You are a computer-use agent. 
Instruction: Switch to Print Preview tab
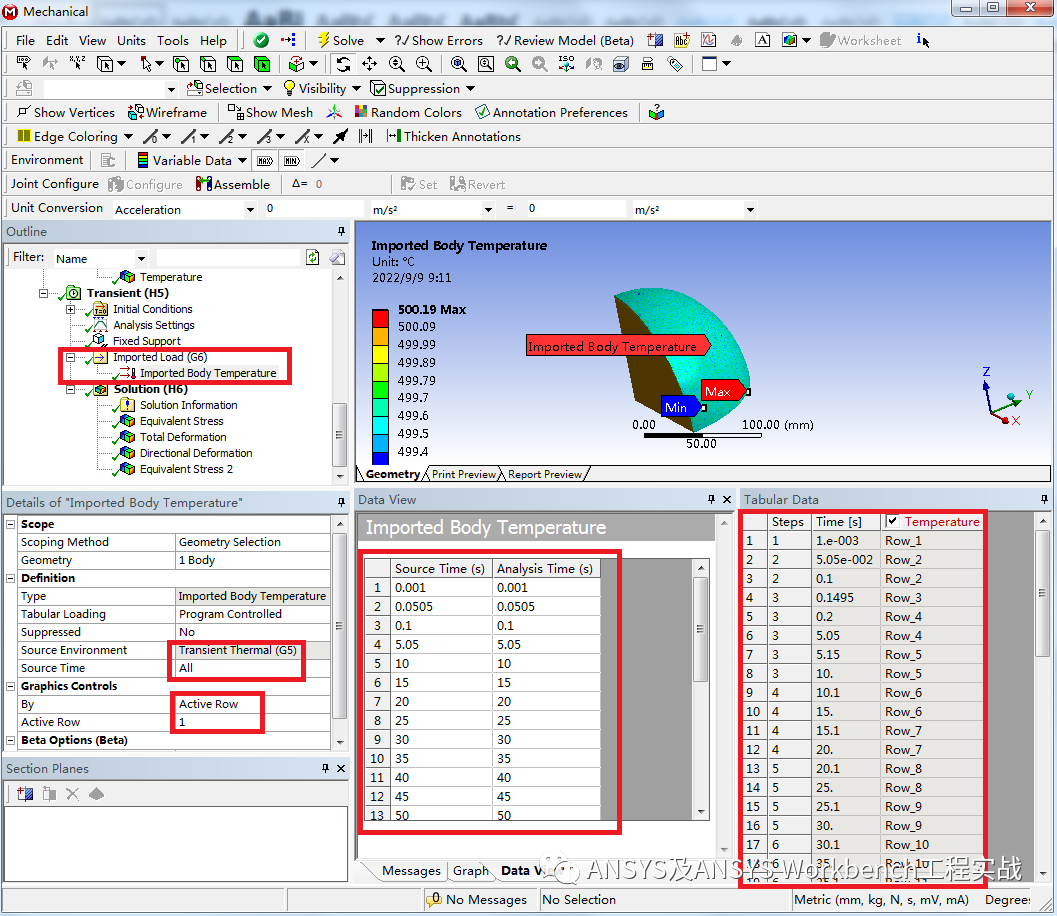[x=464, y=474]
